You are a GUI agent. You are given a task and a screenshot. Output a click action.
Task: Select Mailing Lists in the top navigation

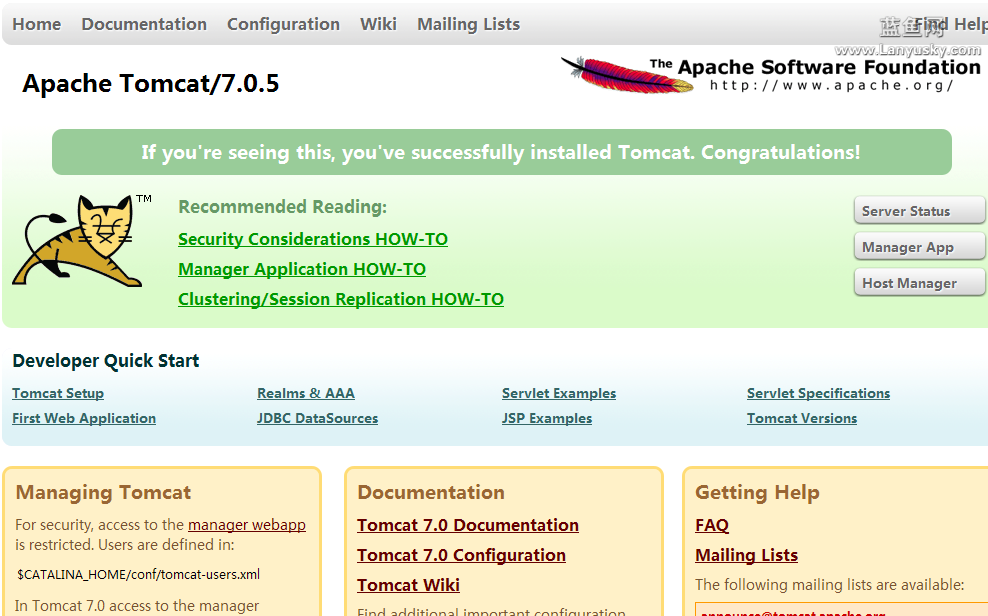coord(468,24)
